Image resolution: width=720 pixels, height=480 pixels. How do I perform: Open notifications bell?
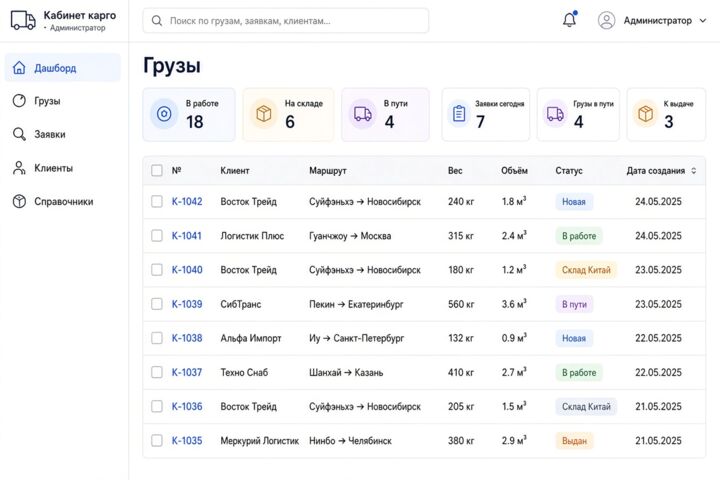569,20
